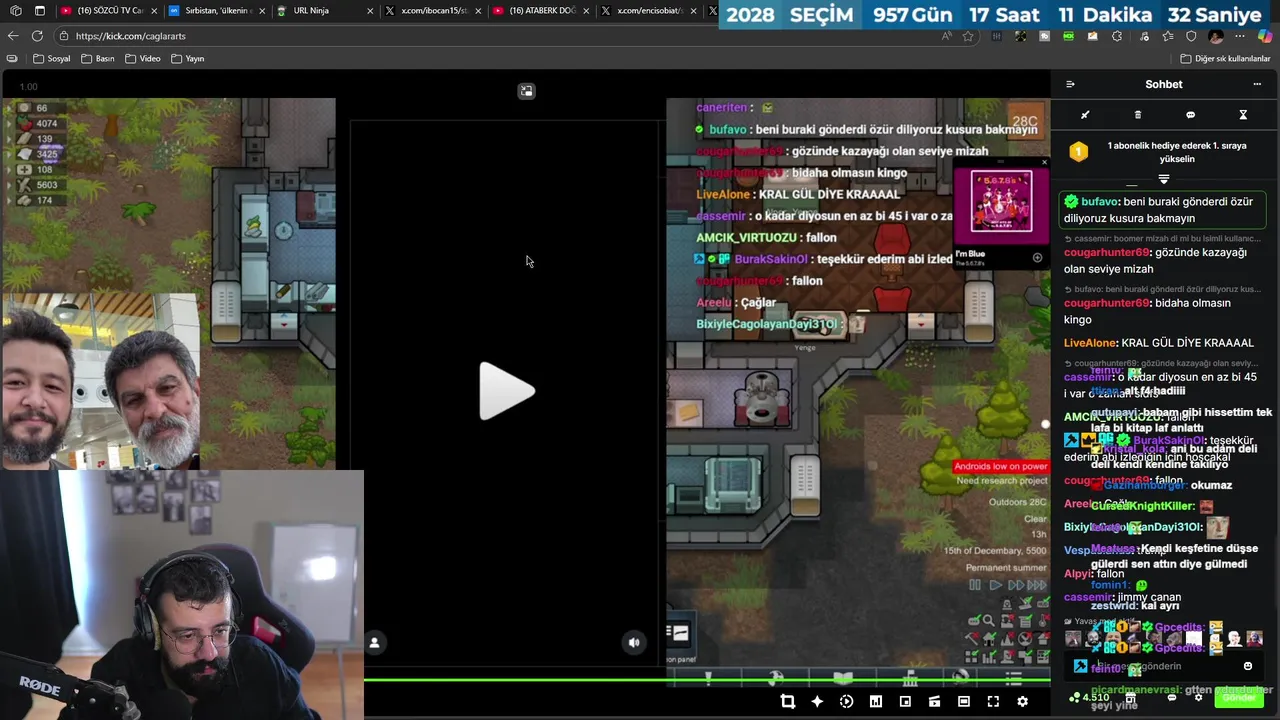Viewport: 1280px width, 720px height.
Task: Click username bufavo in pinned message
Action: tap(1098, 202)
